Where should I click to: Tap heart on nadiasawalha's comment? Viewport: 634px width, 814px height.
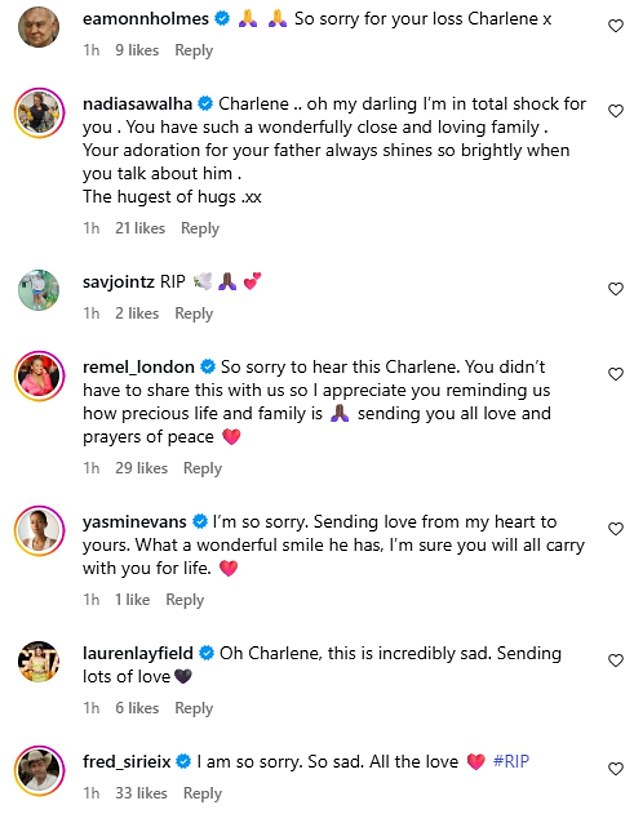(616, 111)
